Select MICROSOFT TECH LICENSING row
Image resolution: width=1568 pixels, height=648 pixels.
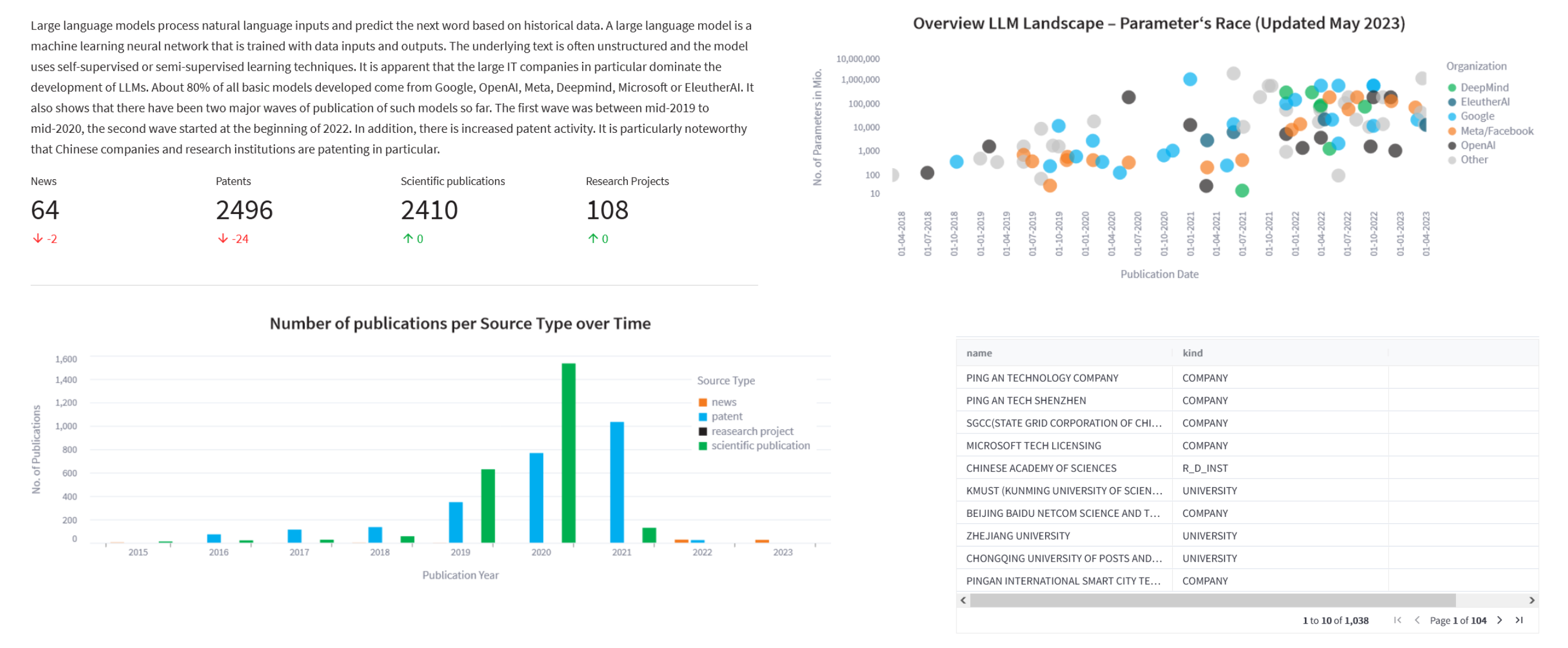[x=1247, y=446]
